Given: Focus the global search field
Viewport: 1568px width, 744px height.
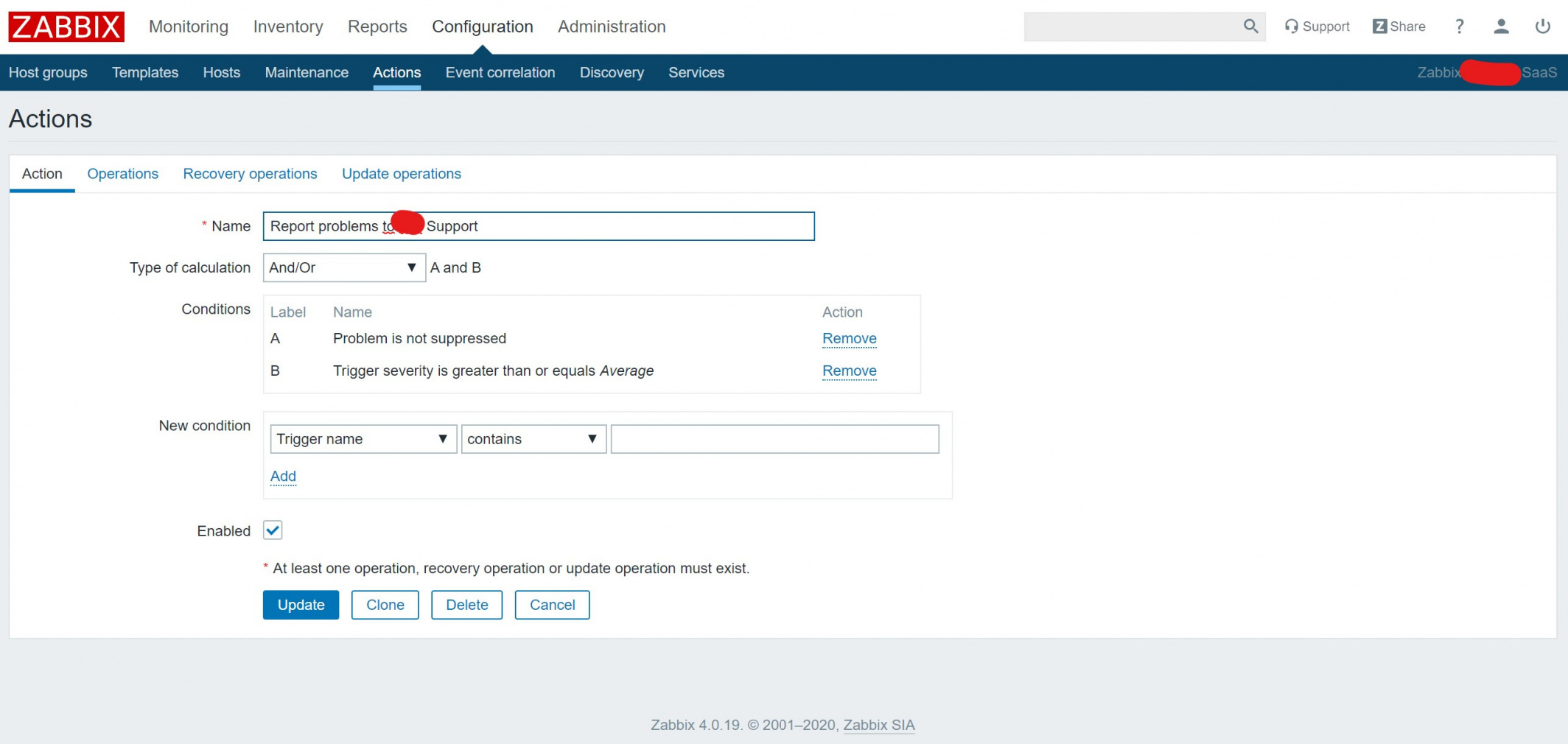Looking at the screenshot, I should click(x=1133, y=27).
